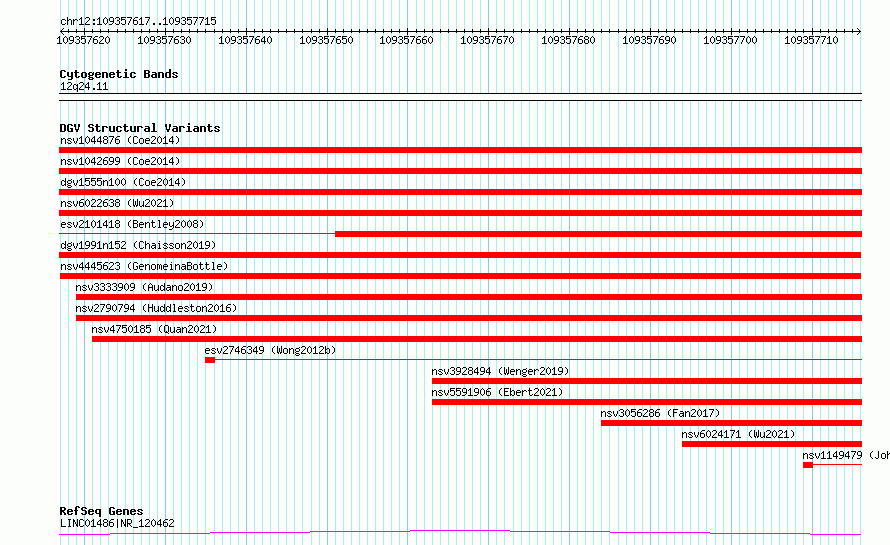Open variant nsv1149479 label at right edge
The image size is (890, 545).
pos(846,455)
